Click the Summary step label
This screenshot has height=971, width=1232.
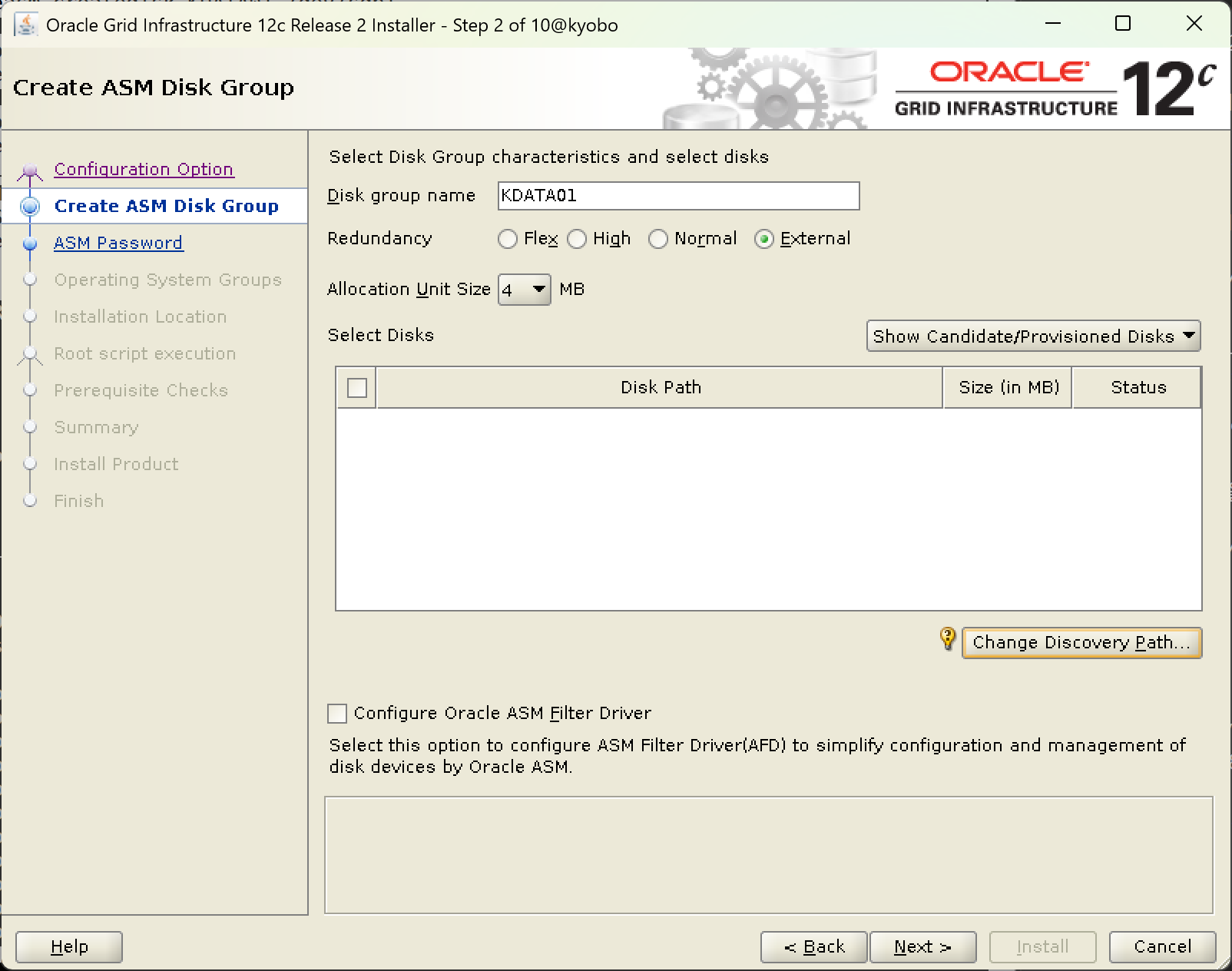(96, 427)
